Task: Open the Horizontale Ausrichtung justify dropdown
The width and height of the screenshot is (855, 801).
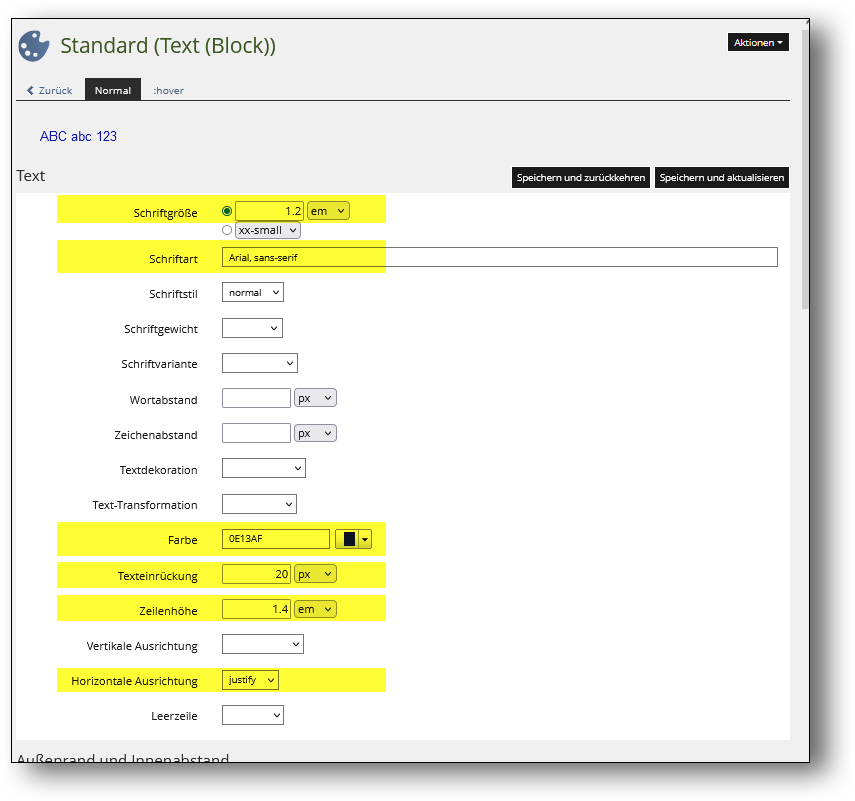Action: point(250,680)
